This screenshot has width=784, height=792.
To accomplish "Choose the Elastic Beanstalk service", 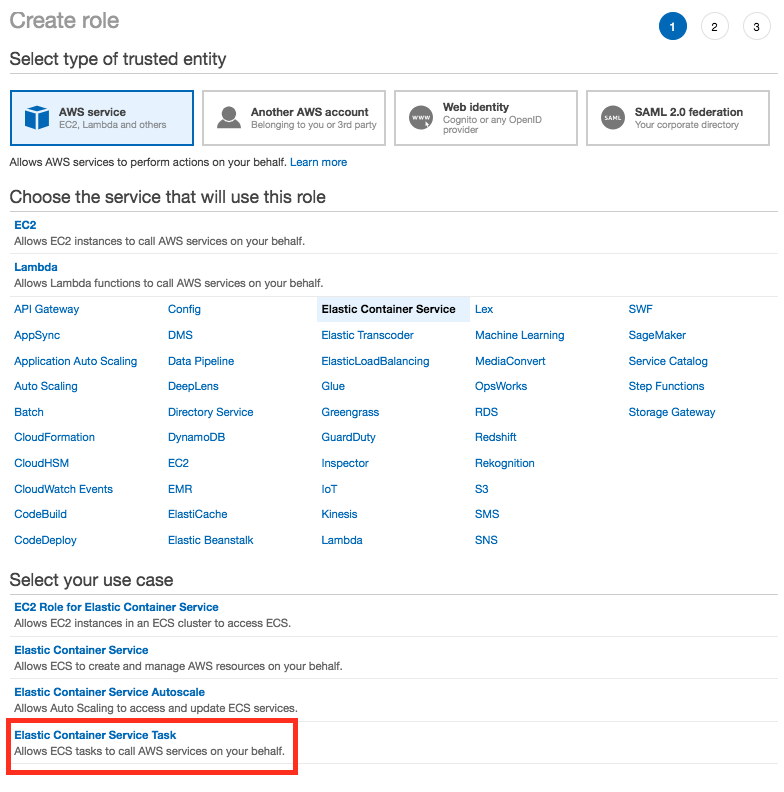I will click(211, 540).
